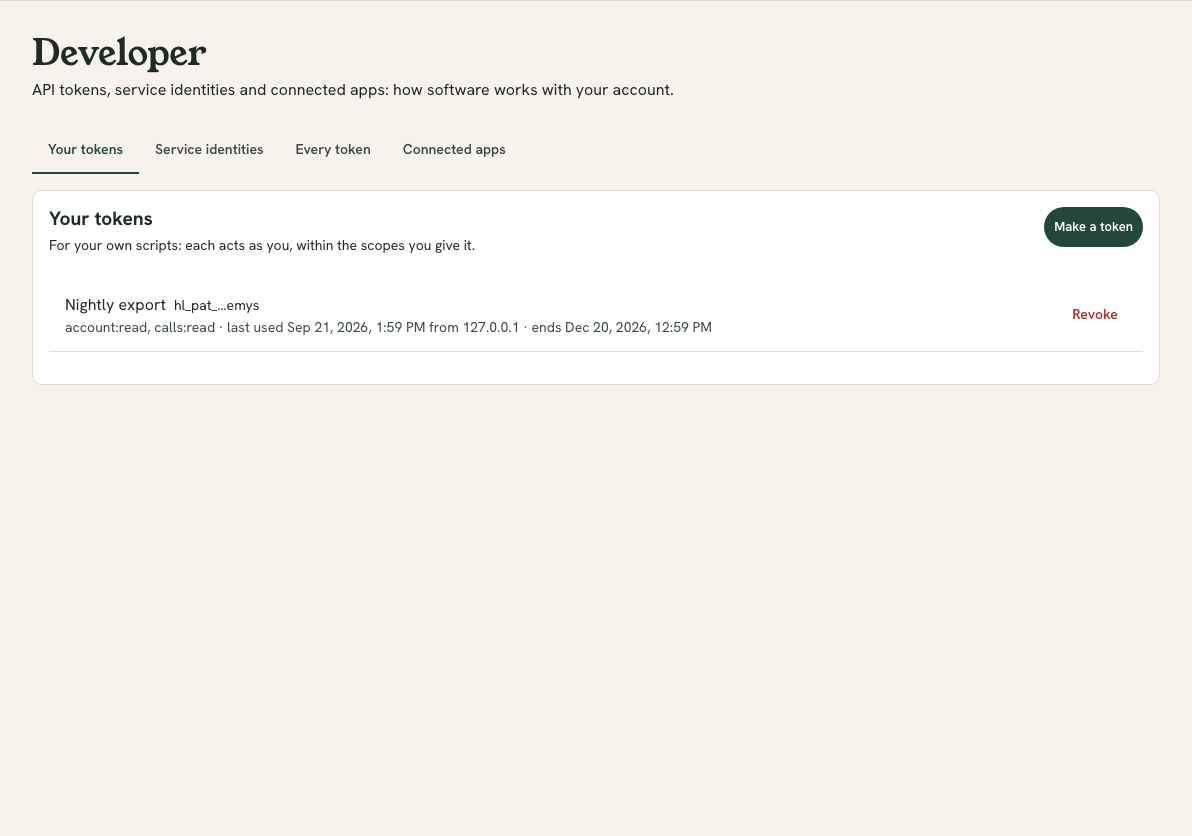
Task: Click the account:read, calls:read token details line
Action: point(388,328)
